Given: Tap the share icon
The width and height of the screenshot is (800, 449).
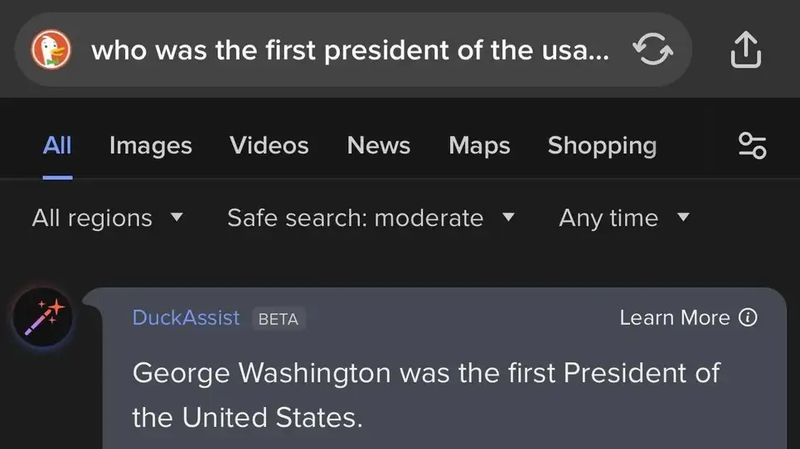Looking at the screenshot, I should tap(746, 49).
